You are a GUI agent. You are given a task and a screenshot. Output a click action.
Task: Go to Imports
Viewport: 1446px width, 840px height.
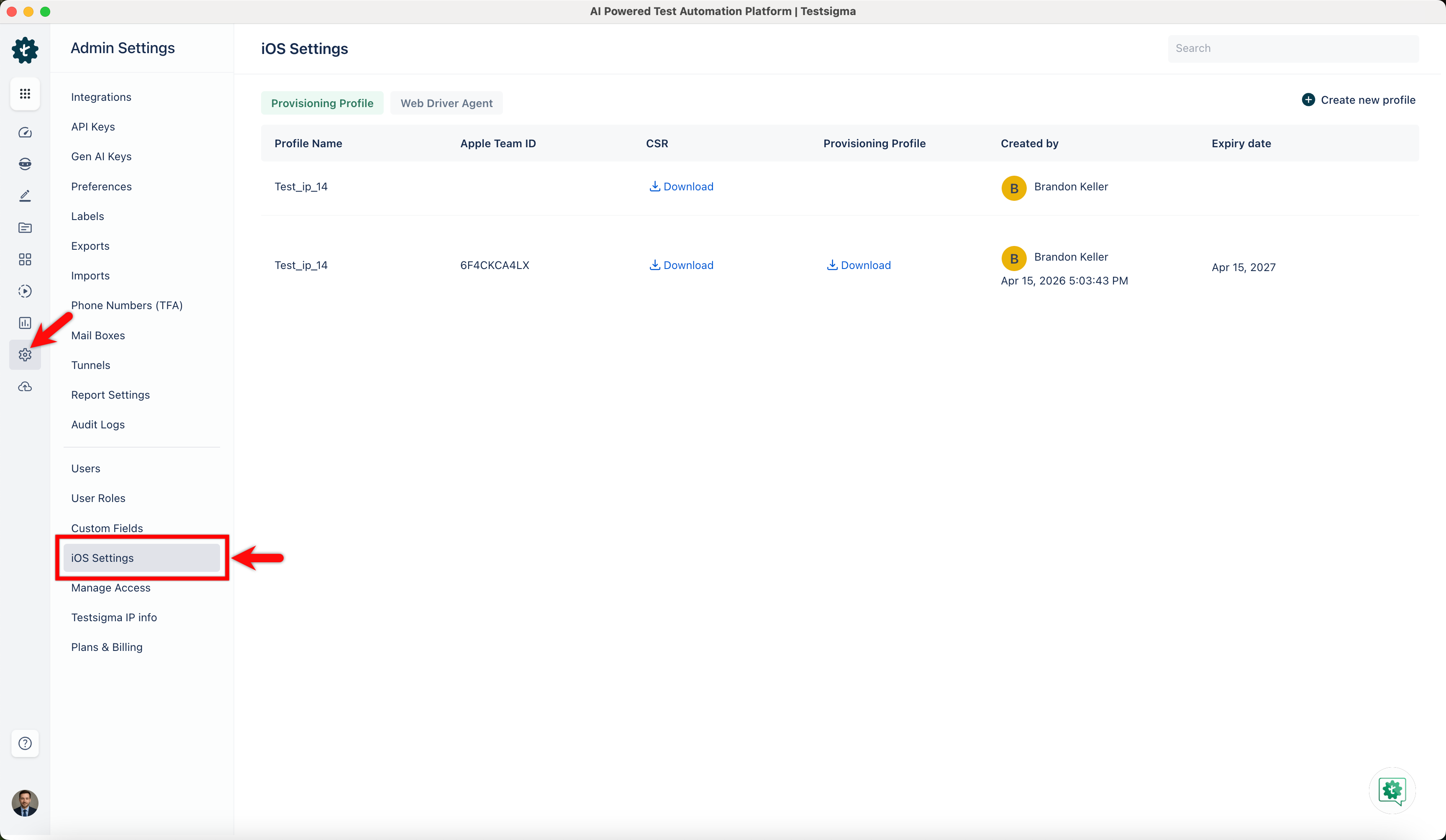[x=90, y=276]
